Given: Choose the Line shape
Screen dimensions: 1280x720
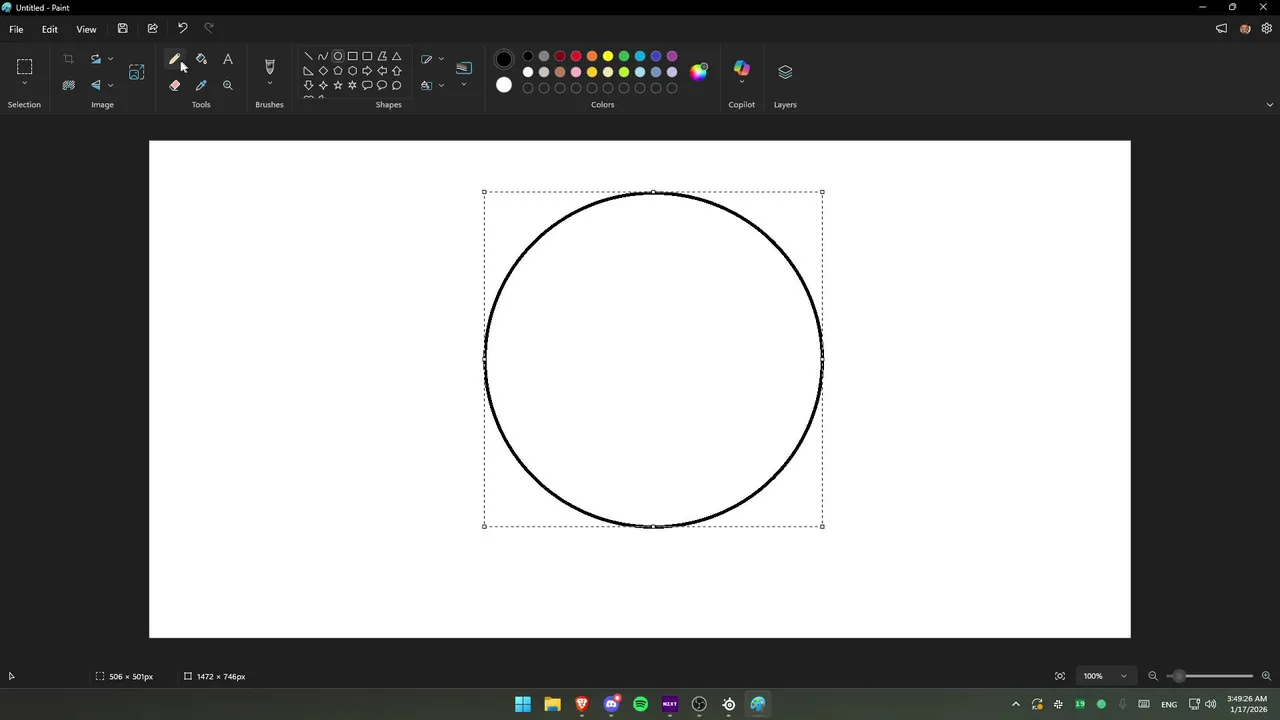Looking at the screenshot, I should (308, 57).
